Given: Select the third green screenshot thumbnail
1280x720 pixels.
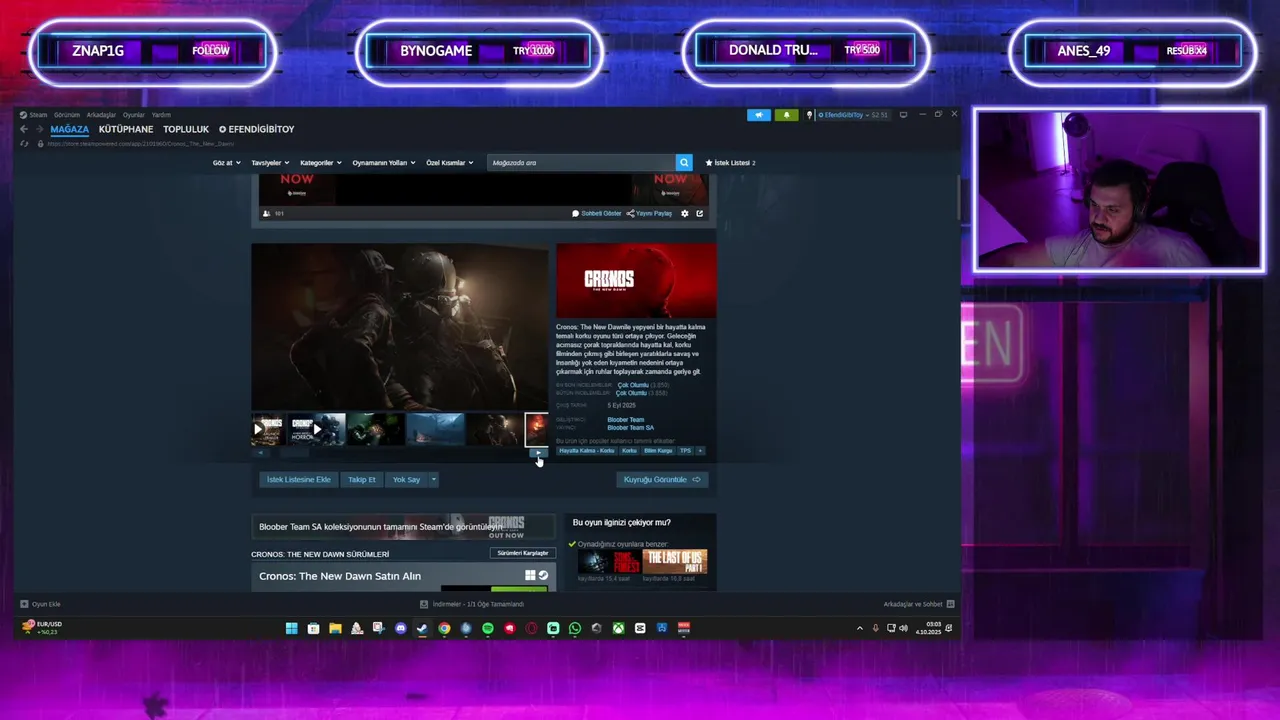Looking at the screenshot, I should coord(376,429).
